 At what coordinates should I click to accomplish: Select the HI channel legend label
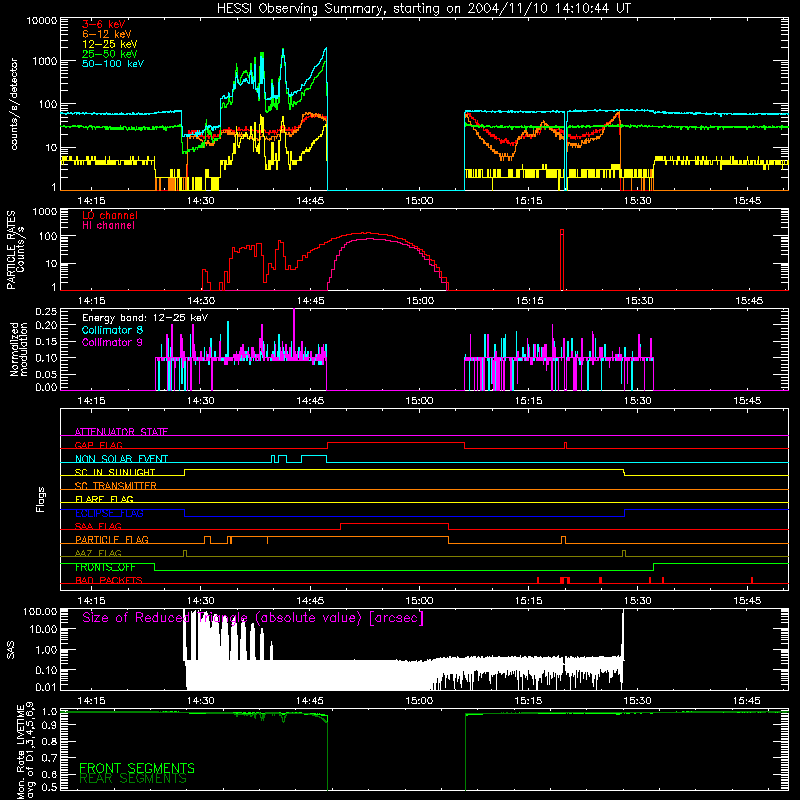click(108, 226)
